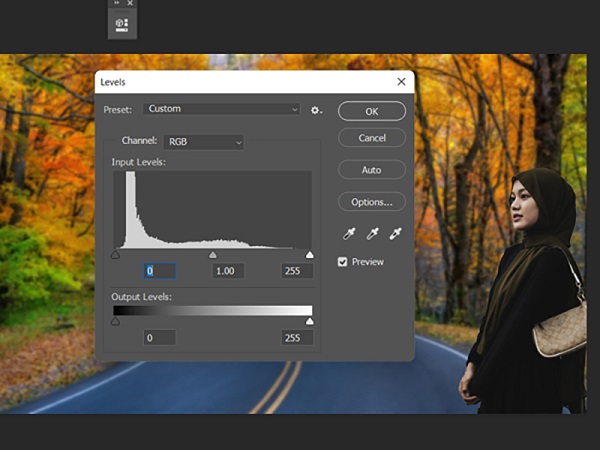600x450 pixels.
Task: Click the input midtone gray slider handle
Action: click(x=212, y=256)
